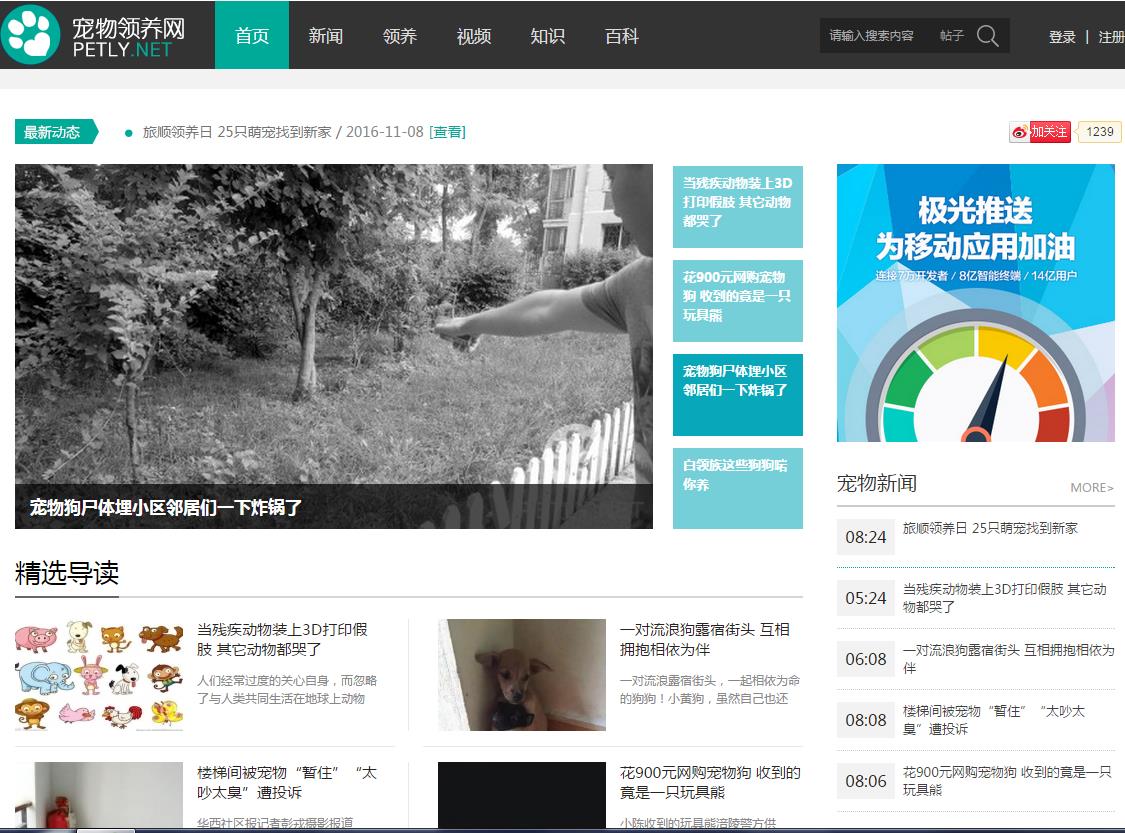Click the puppy in corner thumbnail
1125x833 pixels.
pos(522,675)
